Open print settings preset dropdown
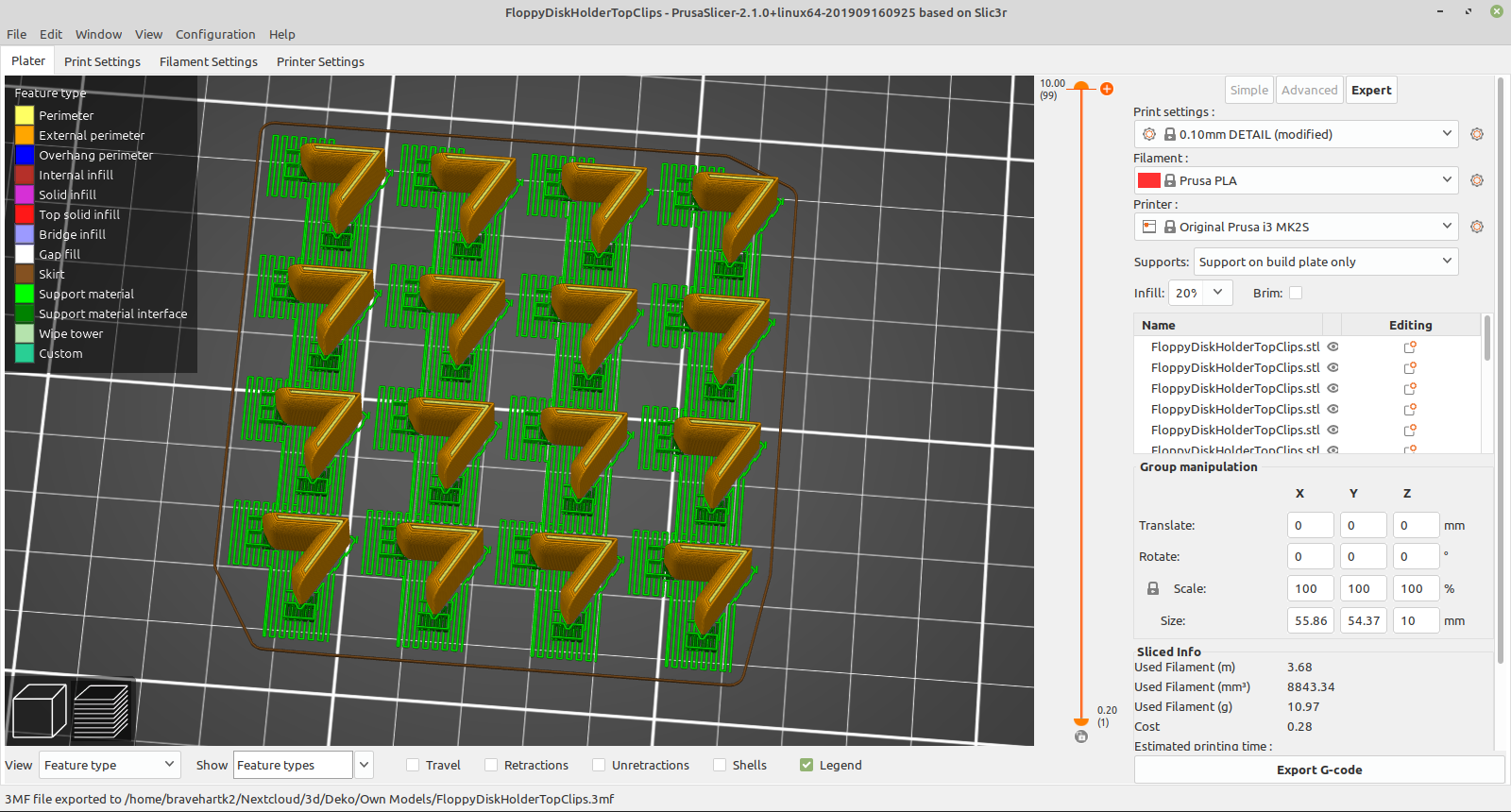This screenshot has height=812, width=1511. click(x=1296, y=134)
